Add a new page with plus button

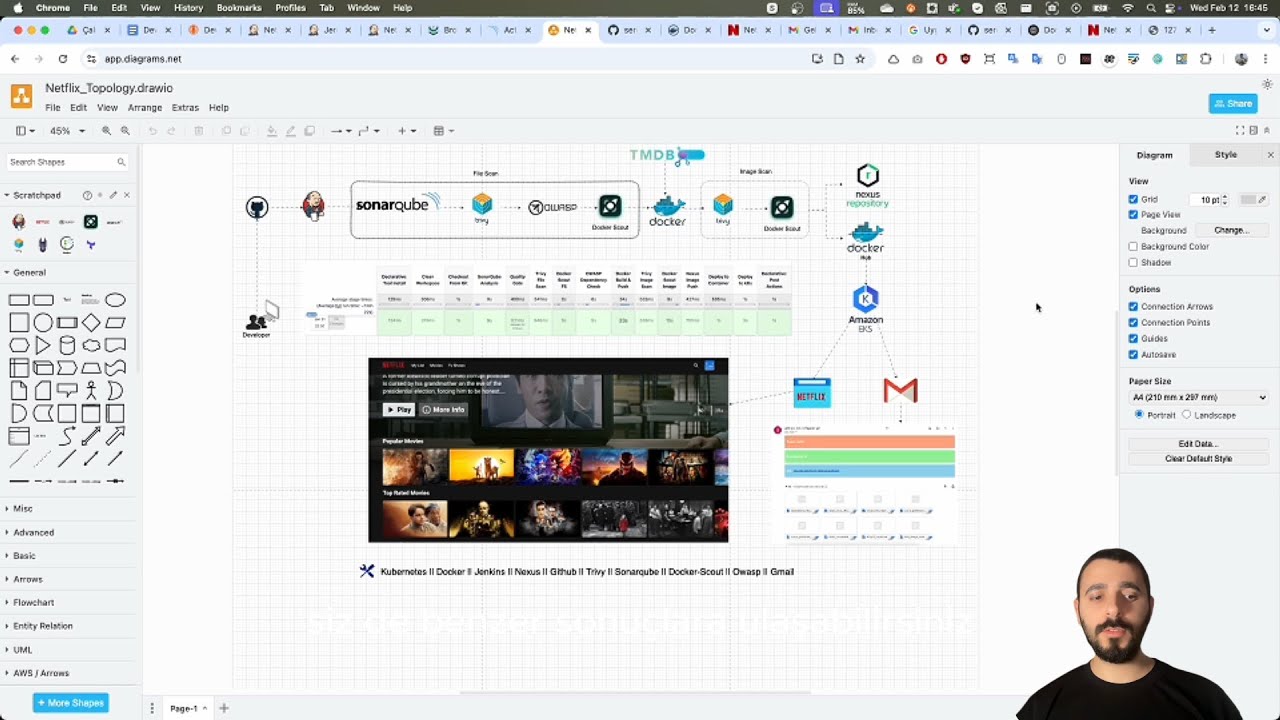[x=224, y=708]
